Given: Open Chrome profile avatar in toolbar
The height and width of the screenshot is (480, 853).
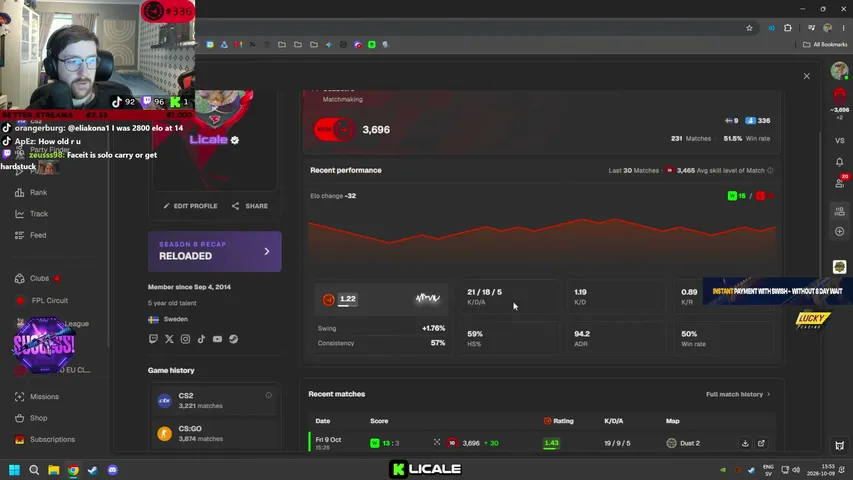Looking at the screenshot, I should 827,28.
